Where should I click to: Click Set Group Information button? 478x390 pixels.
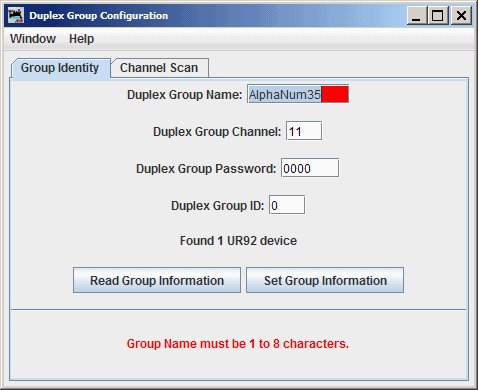point(325,280)
